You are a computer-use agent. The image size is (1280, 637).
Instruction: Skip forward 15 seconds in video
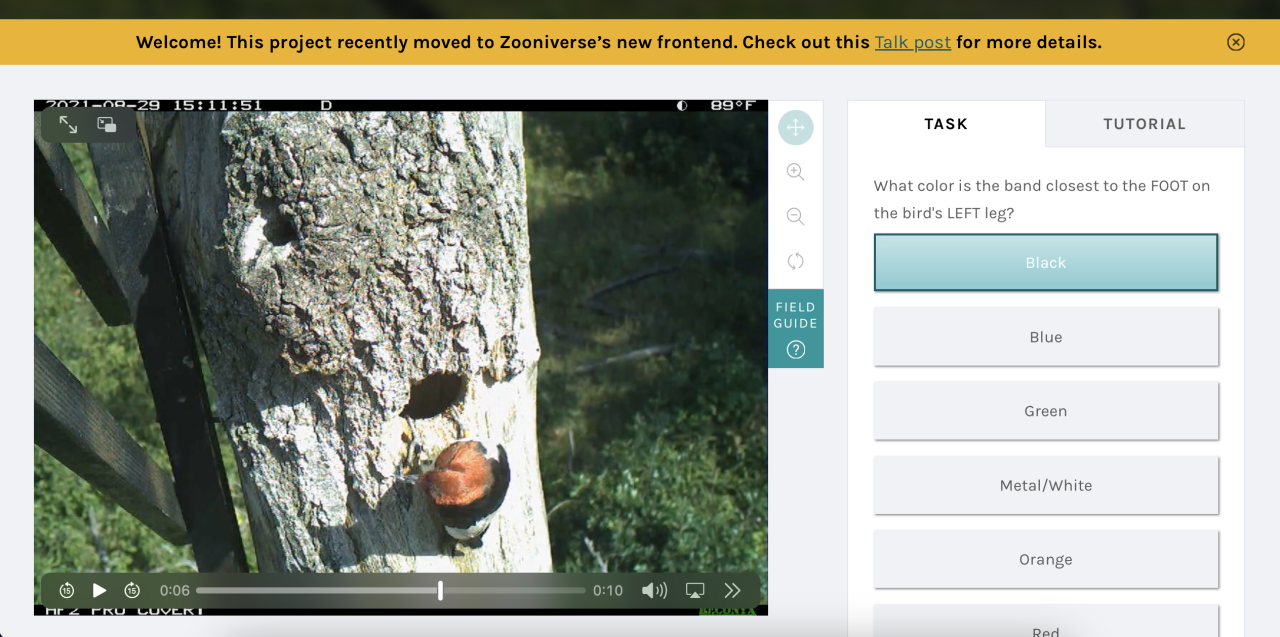(132, 590)
